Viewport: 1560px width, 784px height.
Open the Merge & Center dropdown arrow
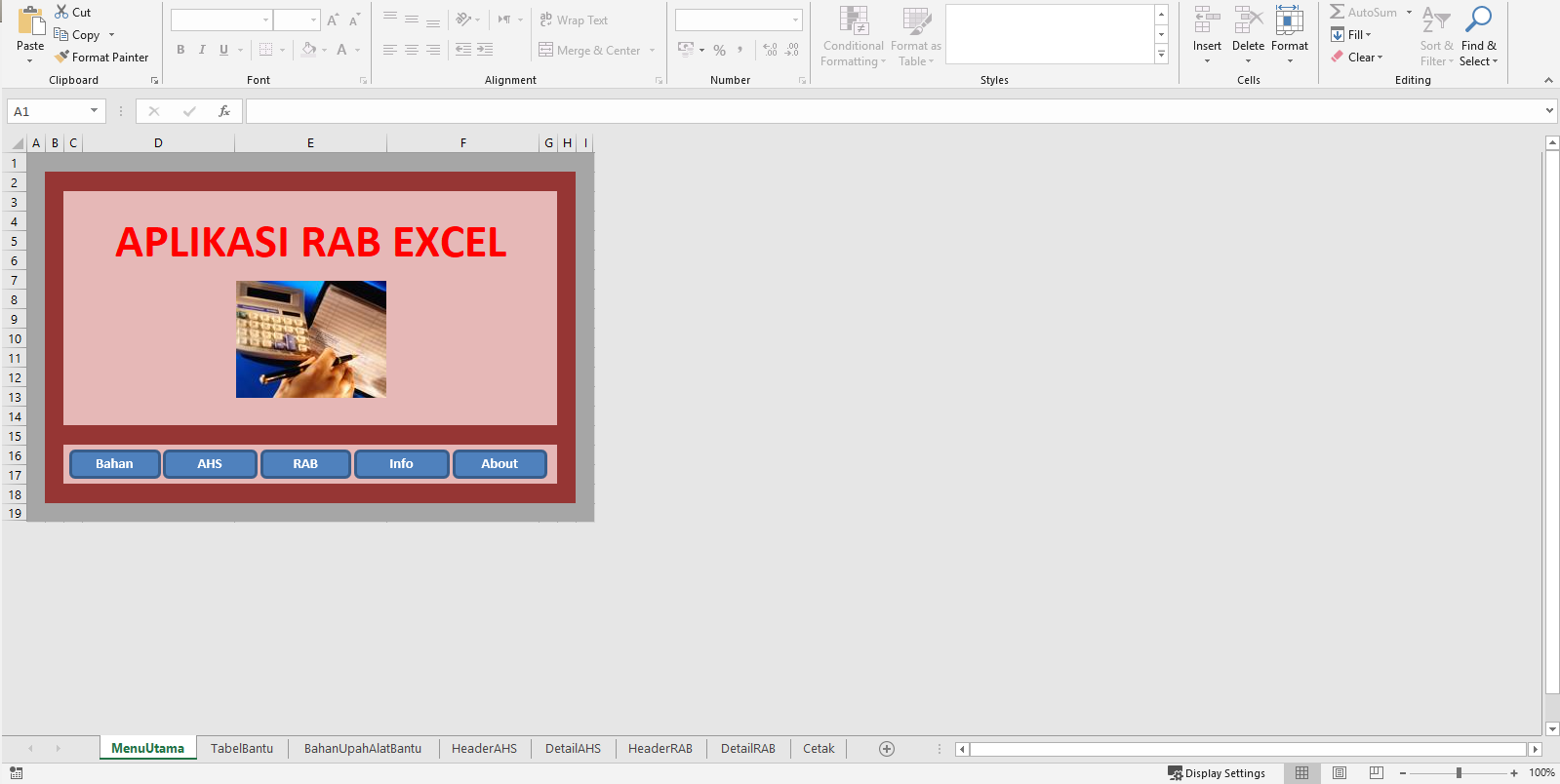pyautogui.click(x=652, y=50)
